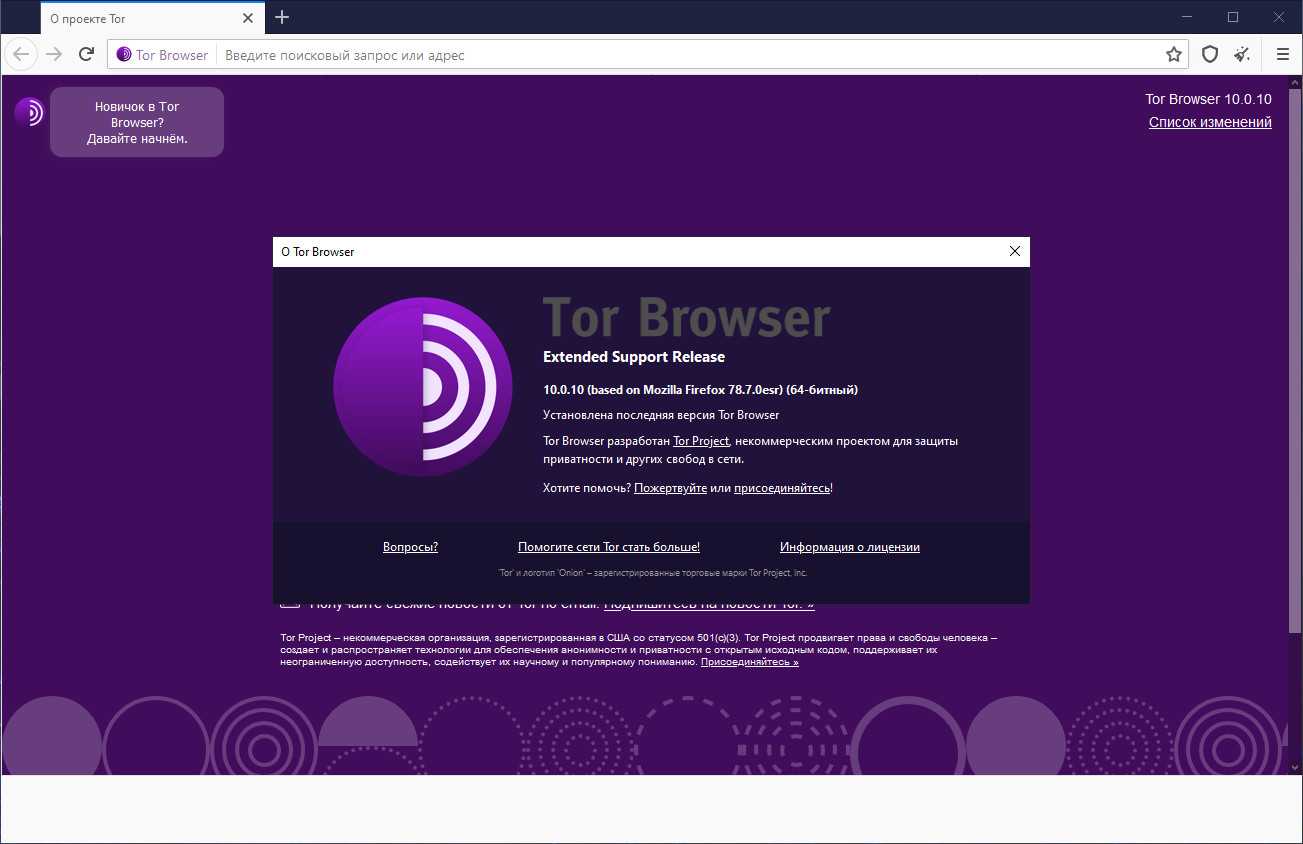Open the 'Список изменений' changelog link
The width and height of the screenshot is (1303, 844).
tap(1210, 122)
